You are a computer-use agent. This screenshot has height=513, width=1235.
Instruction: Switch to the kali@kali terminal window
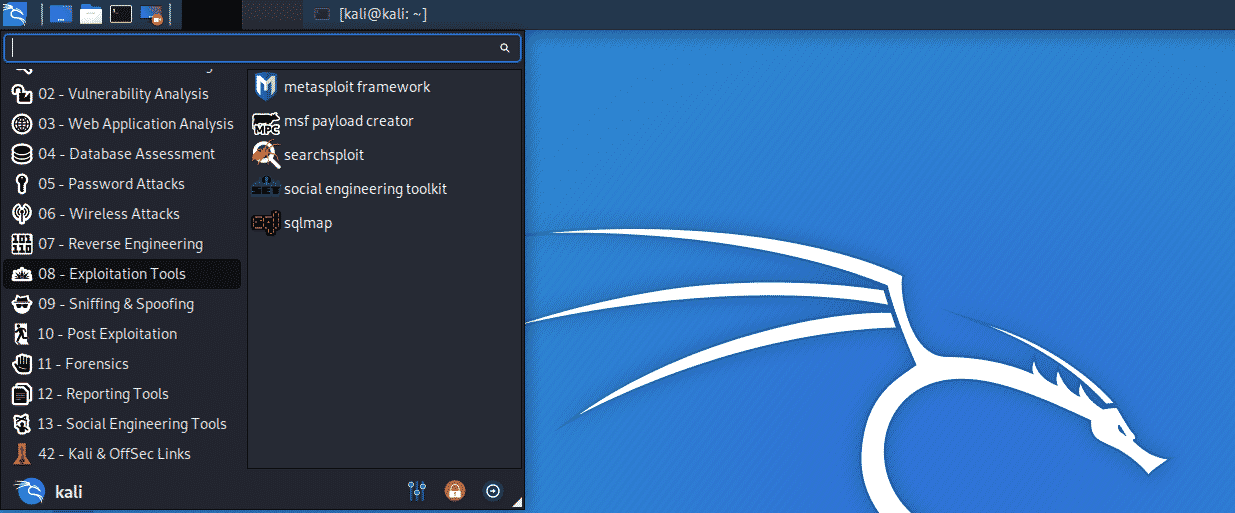[x=371, y=14]
